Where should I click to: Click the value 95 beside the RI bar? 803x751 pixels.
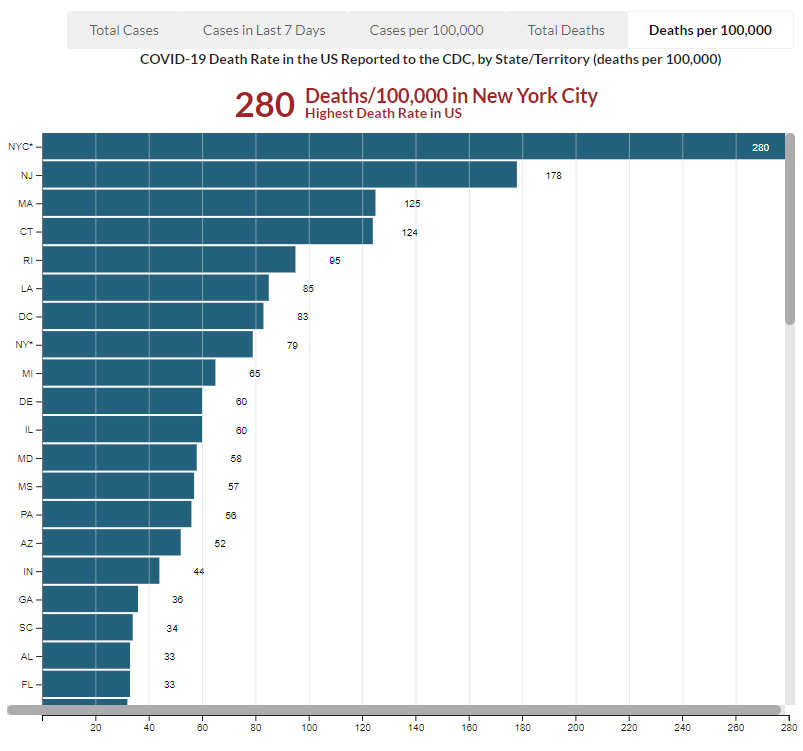[x=335, y=261]
